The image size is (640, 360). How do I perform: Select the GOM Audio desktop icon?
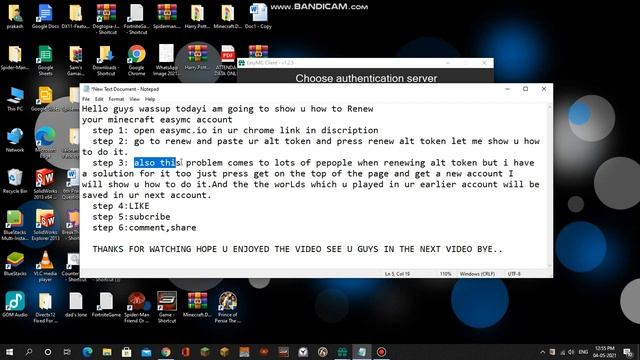pyautogui.click(x=15, y=305)
